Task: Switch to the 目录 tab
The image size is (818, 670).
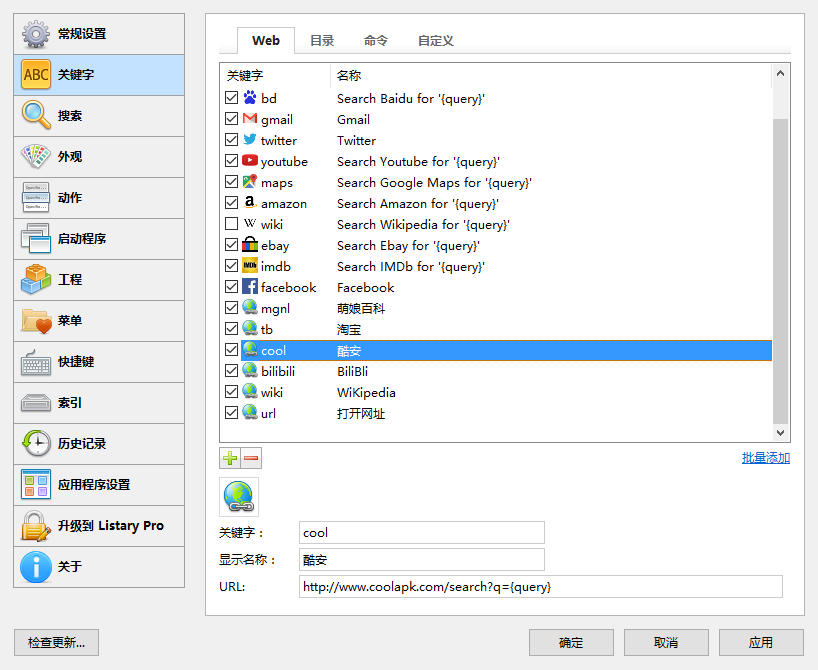Action: (322, 41)
